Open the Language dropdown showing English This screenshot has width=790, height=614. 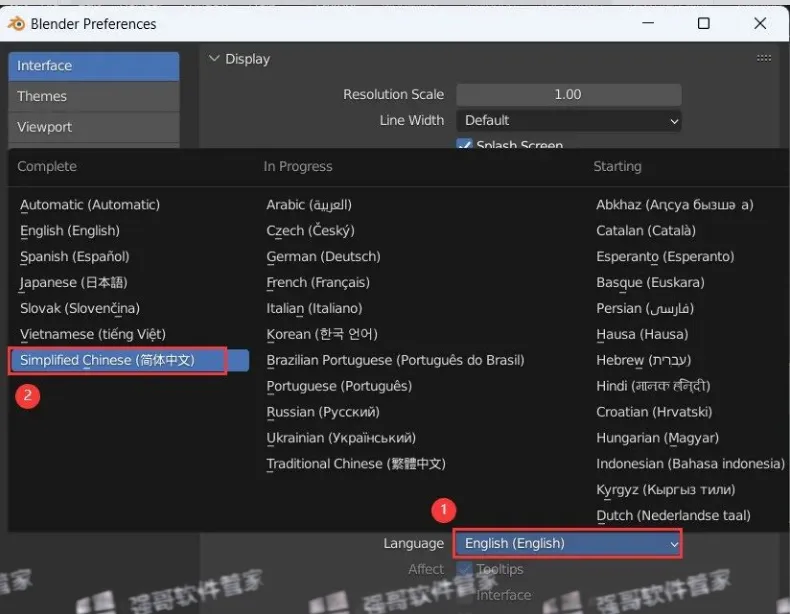568,543
